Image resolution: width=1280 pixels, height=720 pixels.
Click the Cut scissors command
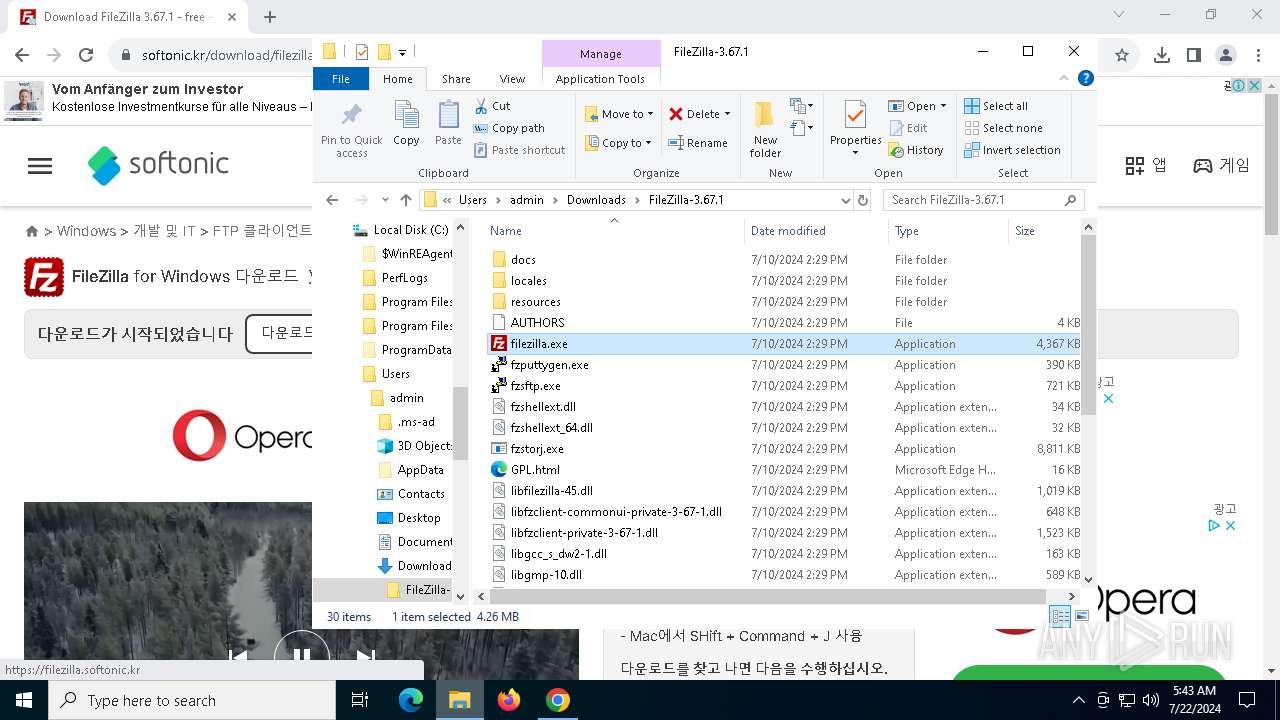[492, 106]
